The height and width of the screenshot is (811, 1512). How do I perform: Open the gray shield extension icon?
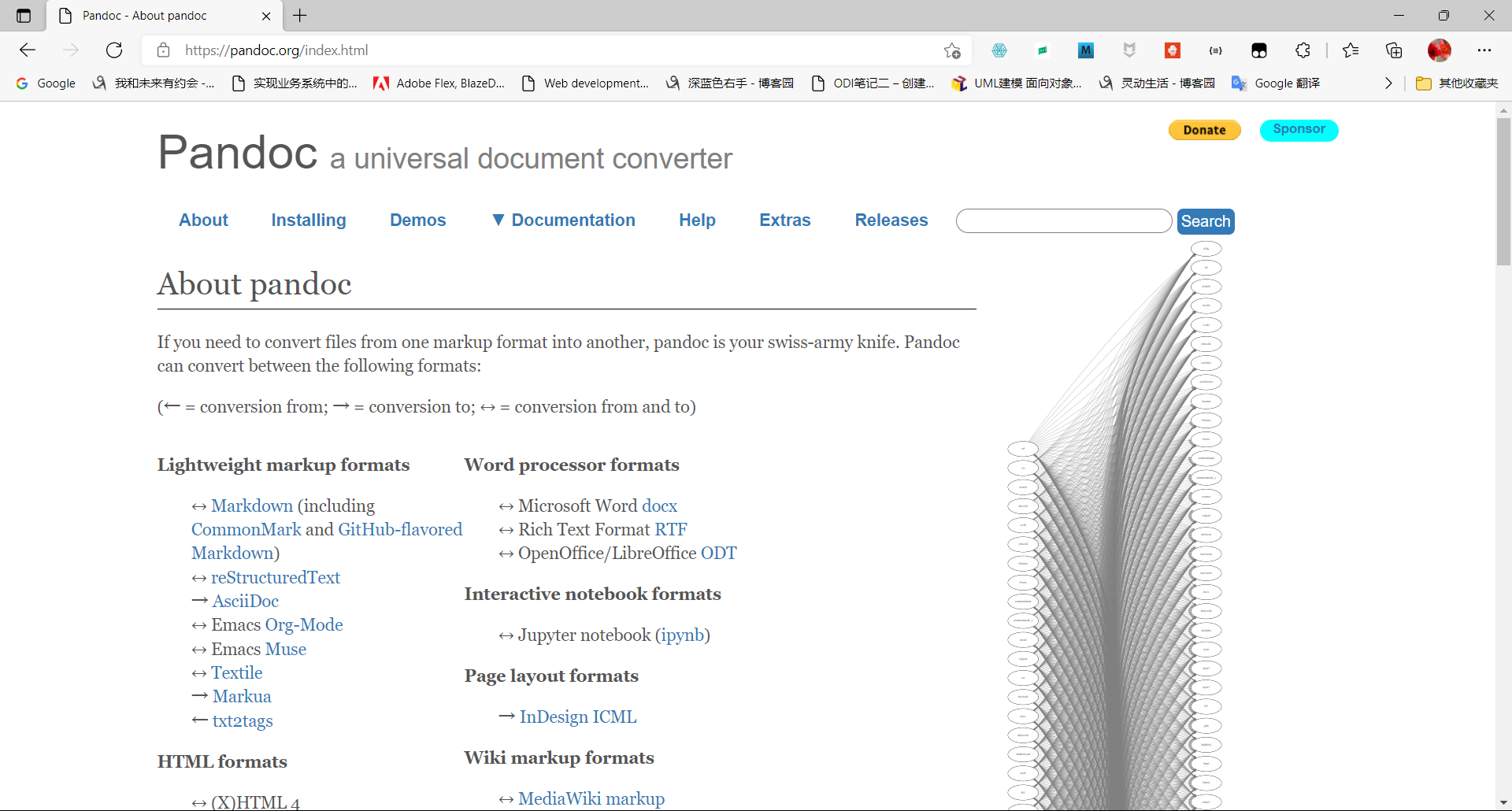[x=1129, y=50]
